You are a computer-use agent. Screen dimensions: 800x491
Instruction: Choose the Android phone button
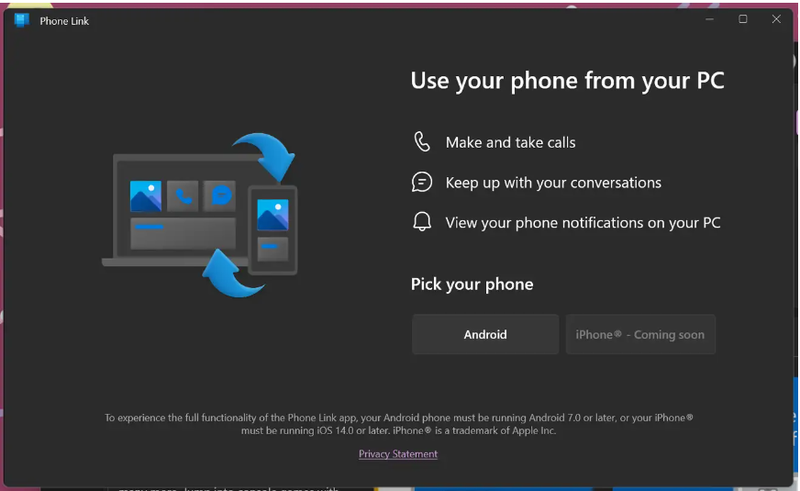[x=485, y=334]
